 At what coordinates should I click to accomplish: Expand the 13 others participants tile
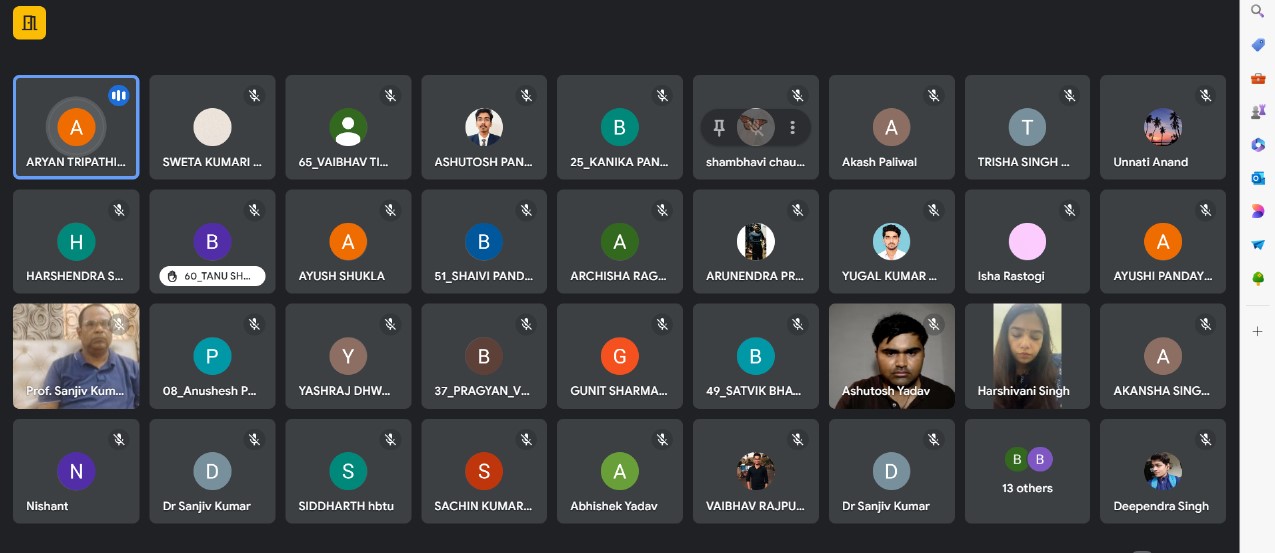point(1027,471)
